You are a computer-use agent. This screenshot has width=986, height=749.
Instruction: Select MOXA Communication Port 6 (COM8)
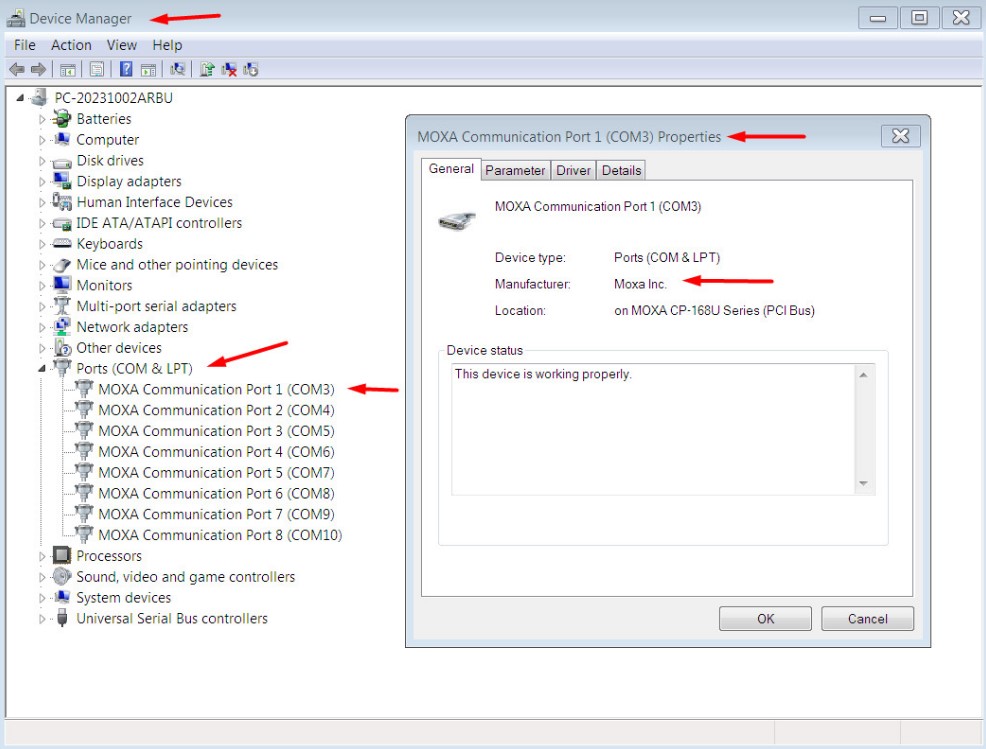tap(216, 493)
